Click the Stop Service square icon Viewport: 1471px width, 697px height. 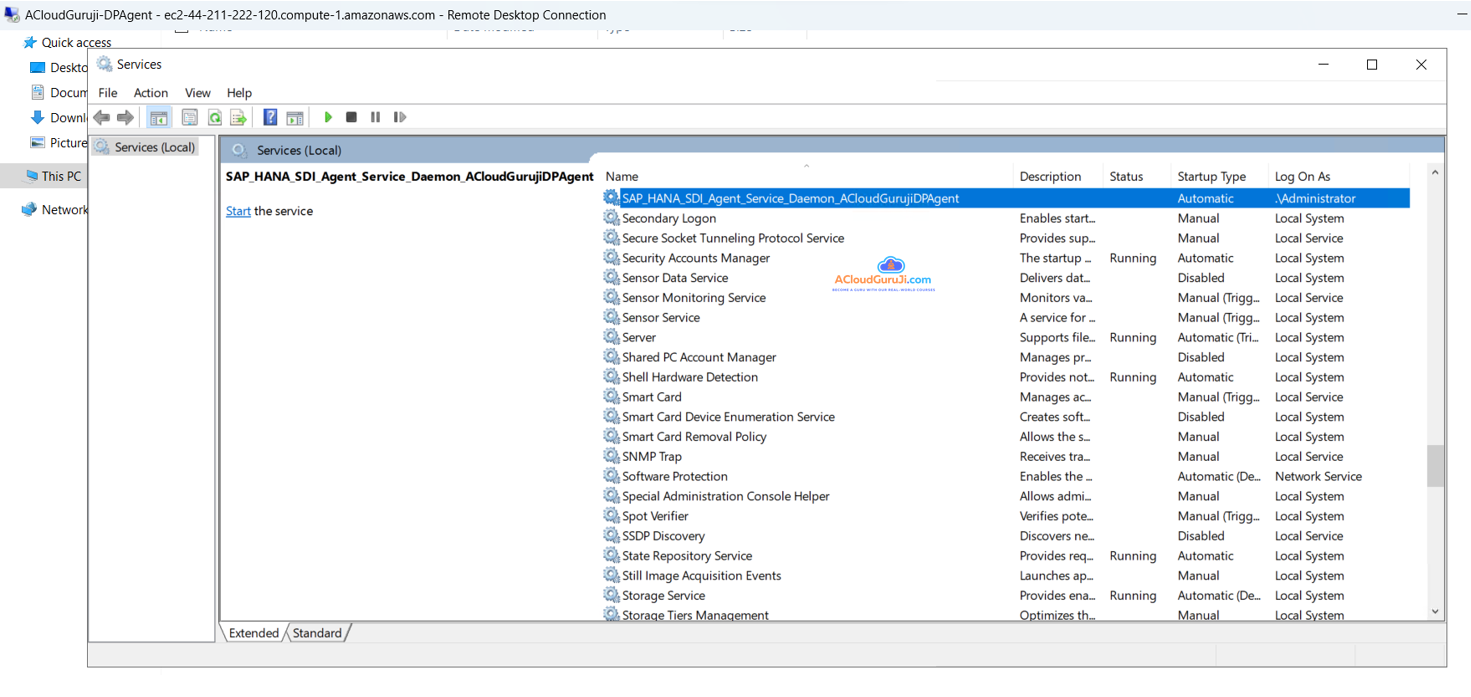pos(351,118)
